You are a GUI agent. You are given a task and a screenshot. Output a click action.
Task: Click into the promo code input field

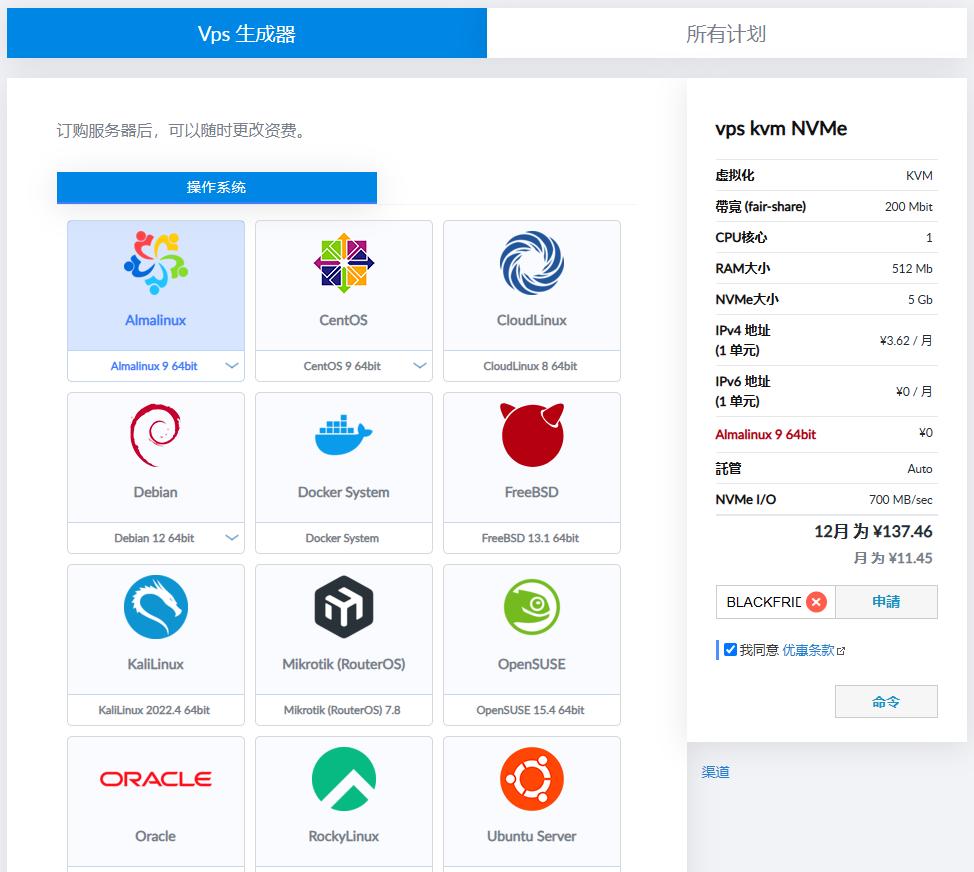762,602
